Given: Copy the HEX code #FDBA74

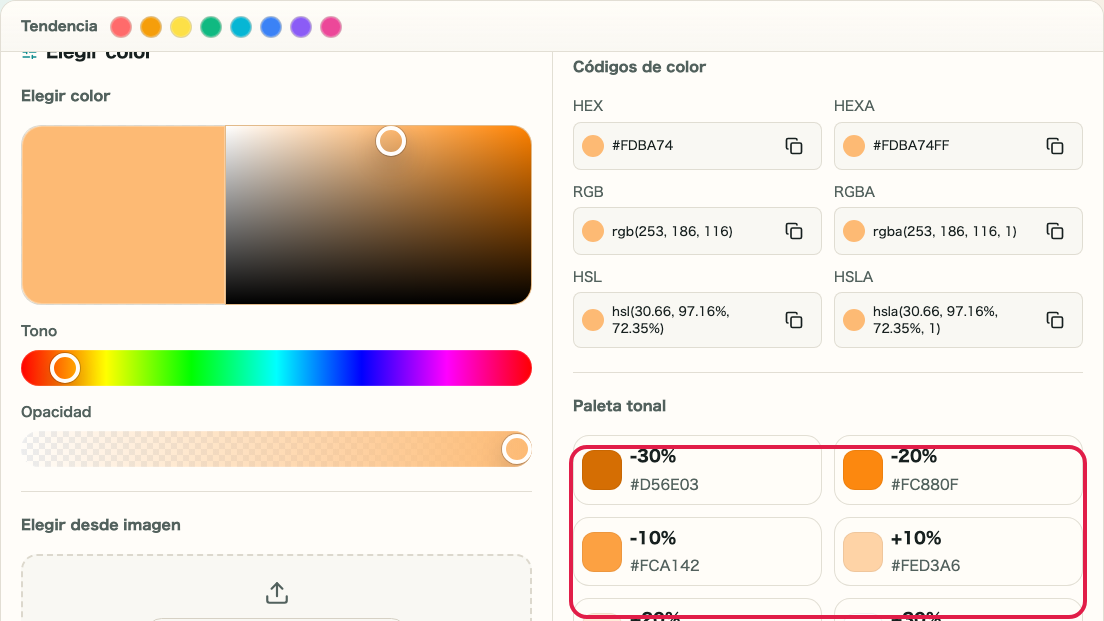Looking at the screenshot, I should [794, 146].
